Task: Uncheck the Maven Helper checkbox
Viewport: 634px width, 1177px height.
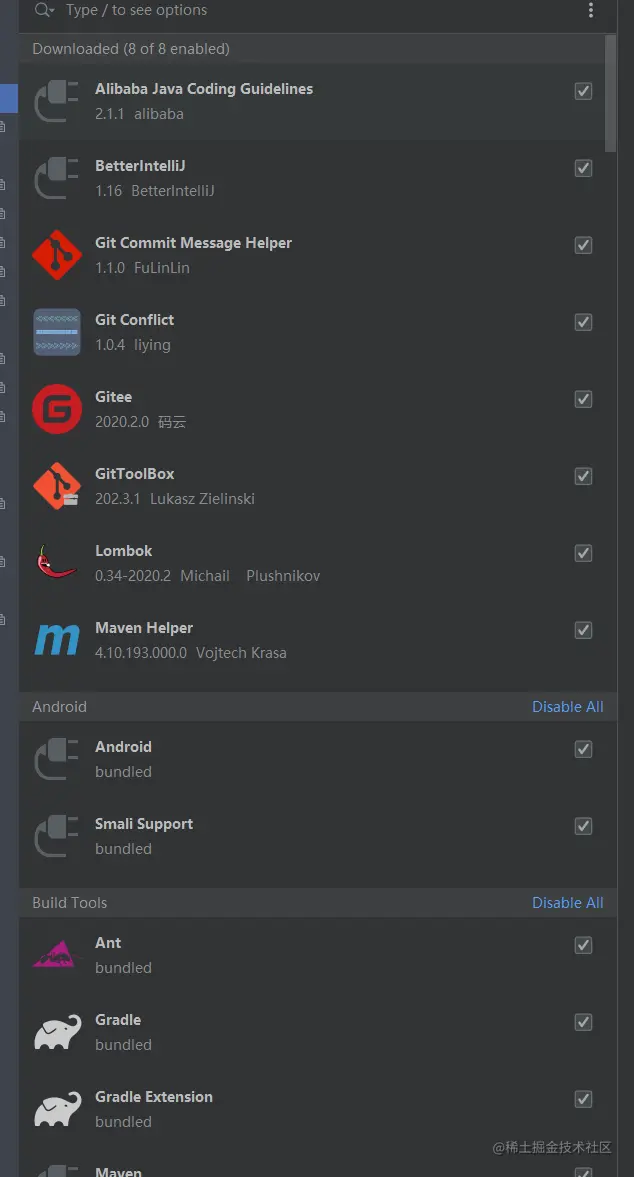Action: 583,630
